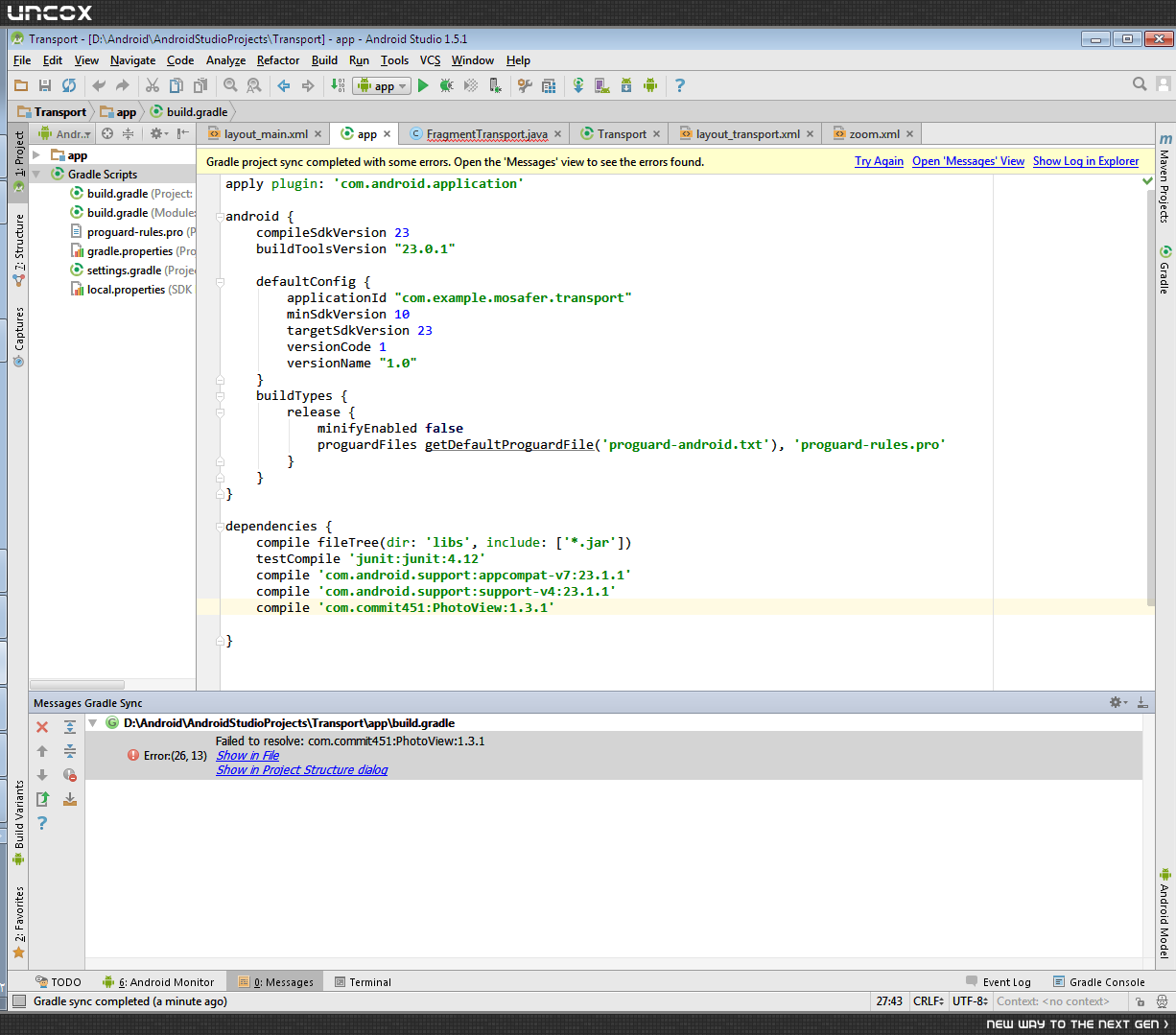The height and width of the screenshot is (1035, 1176).
Task: Attach debugger to Android process icon
Action: [495, 85]
